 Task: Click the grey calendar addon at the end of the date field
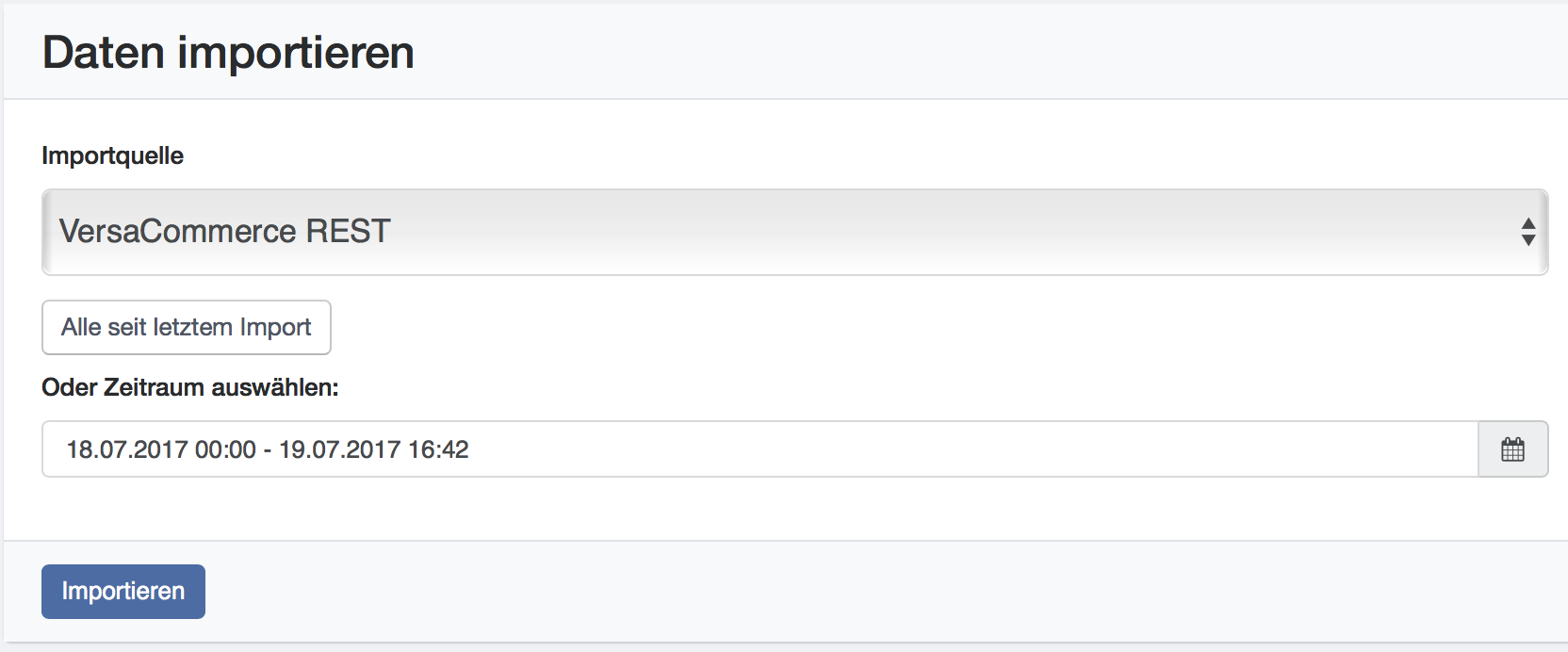(1513, 449)
